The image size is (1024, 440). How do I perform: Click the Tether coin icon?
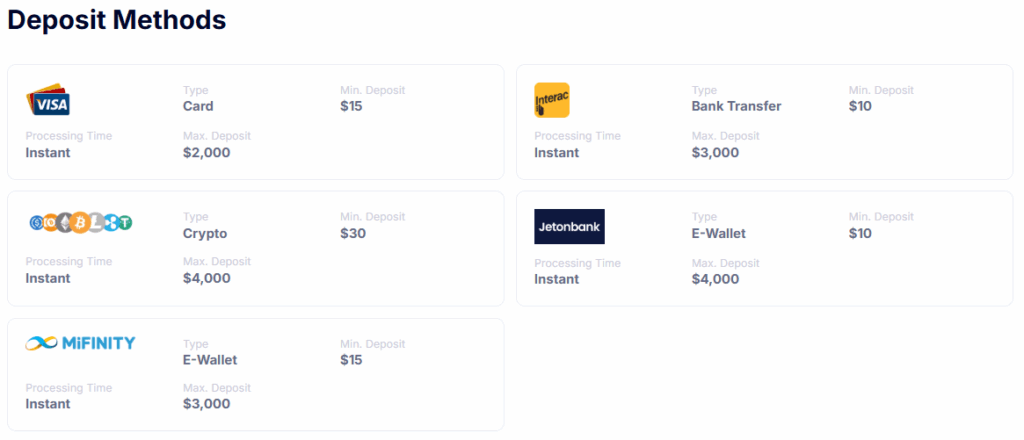pos(125,223)
